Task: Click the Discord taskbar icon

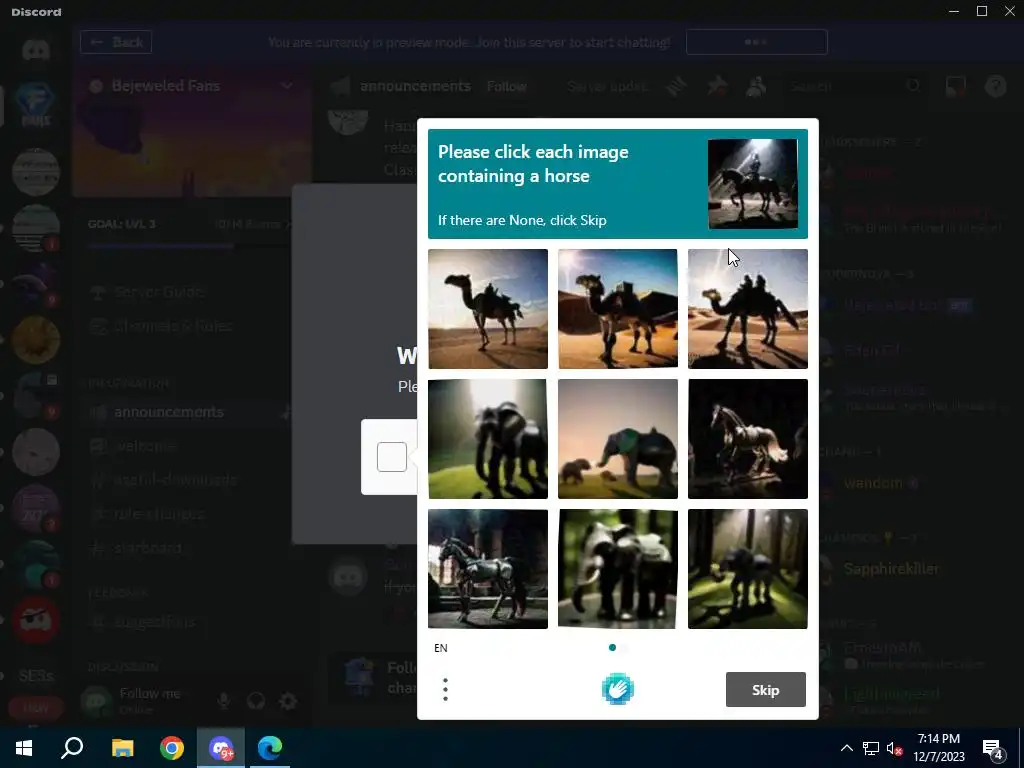Action: [x=221, y=748]
